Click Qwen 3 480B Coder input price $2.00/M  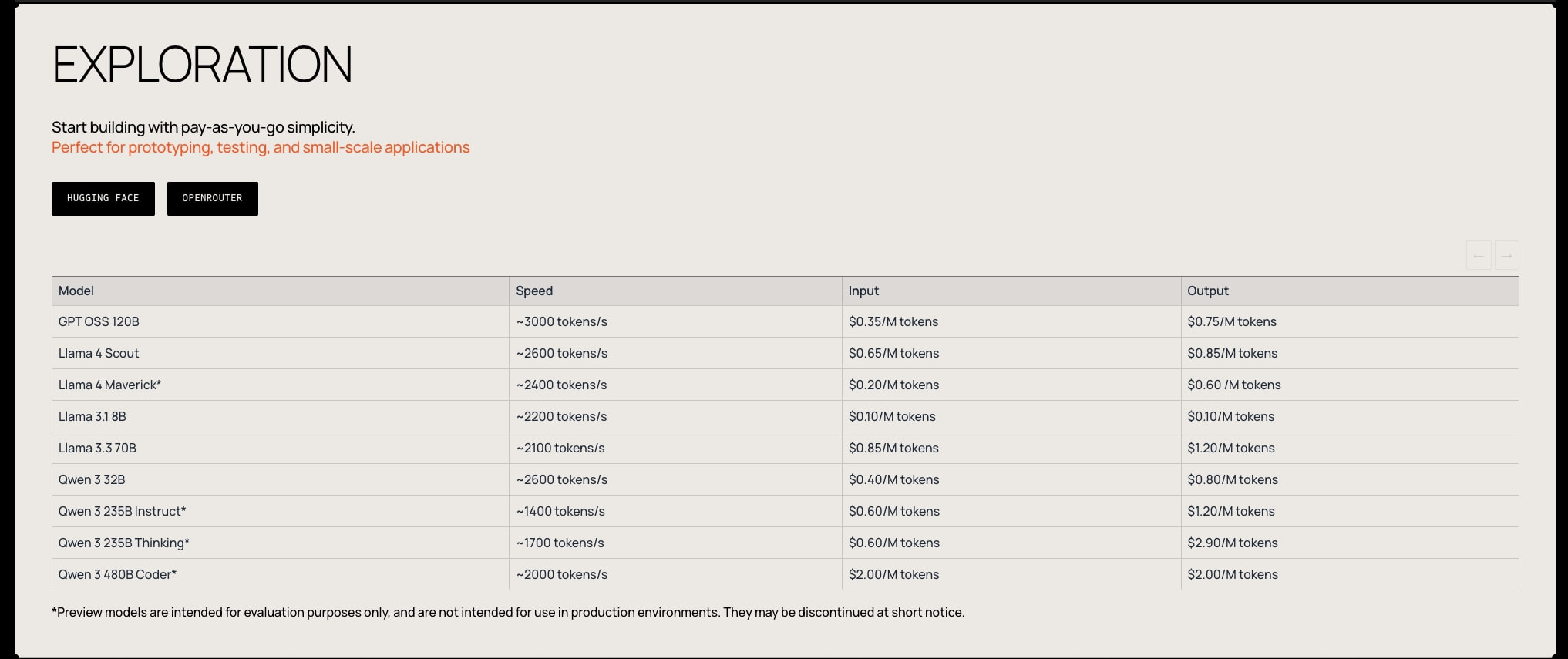click(x=894, y=575)
